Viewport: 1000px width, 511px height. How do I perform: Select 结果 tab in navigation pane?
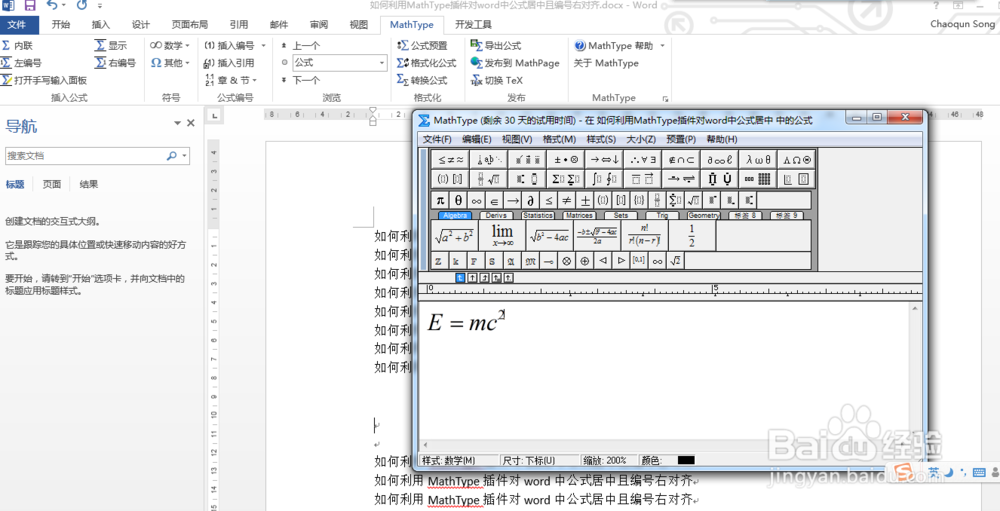coord(89,184)
